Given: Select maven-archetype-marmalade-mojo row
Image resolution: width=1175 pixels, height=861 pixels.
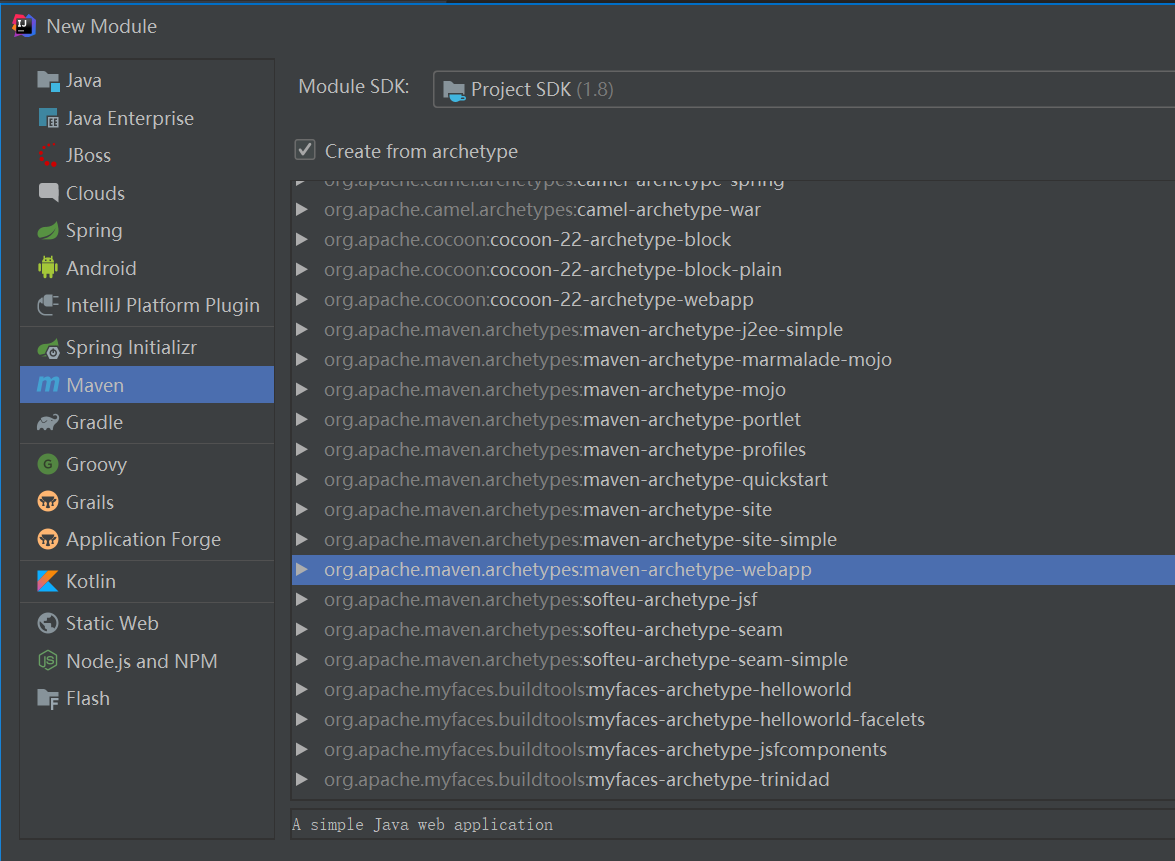Looking at the screenshot, I should [733, 360].
